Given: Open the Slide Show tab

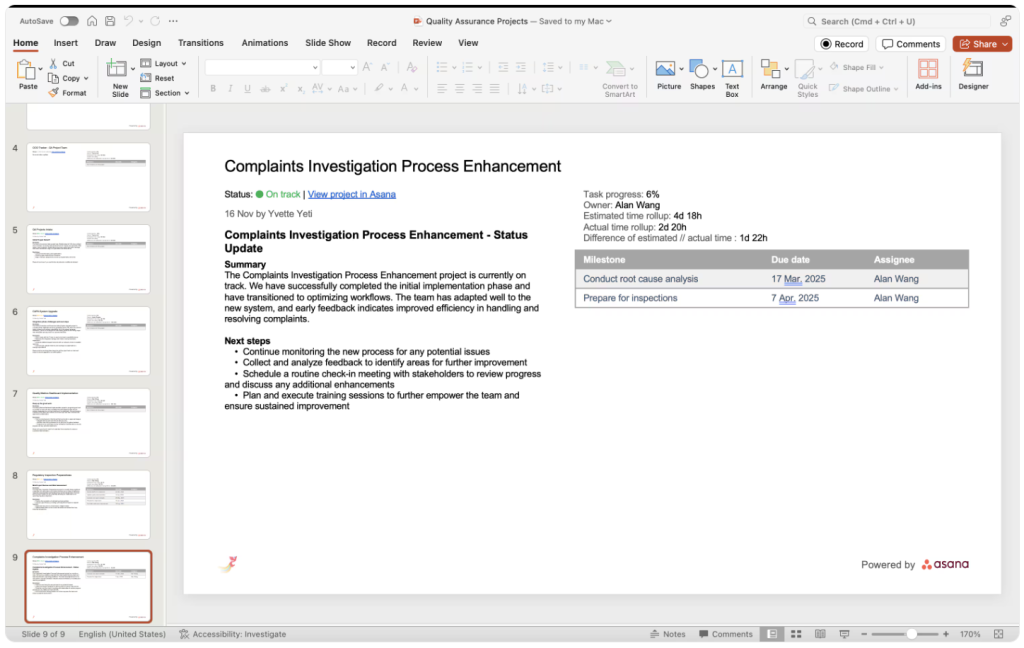Looking at the screenshot, I should coord(328,42).
